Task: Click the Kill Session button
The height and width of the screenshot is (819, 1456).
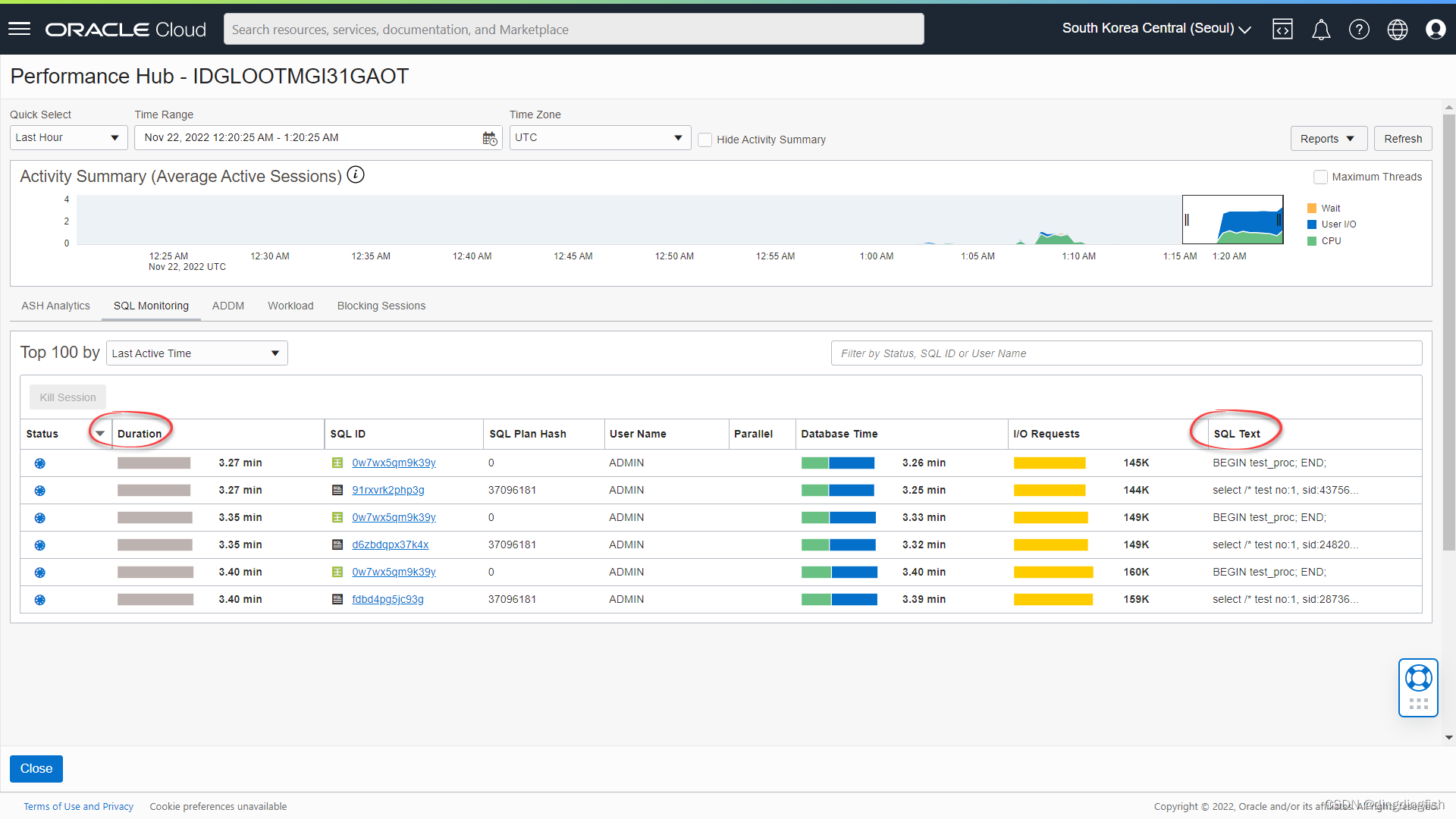Action: pos(67,397)
